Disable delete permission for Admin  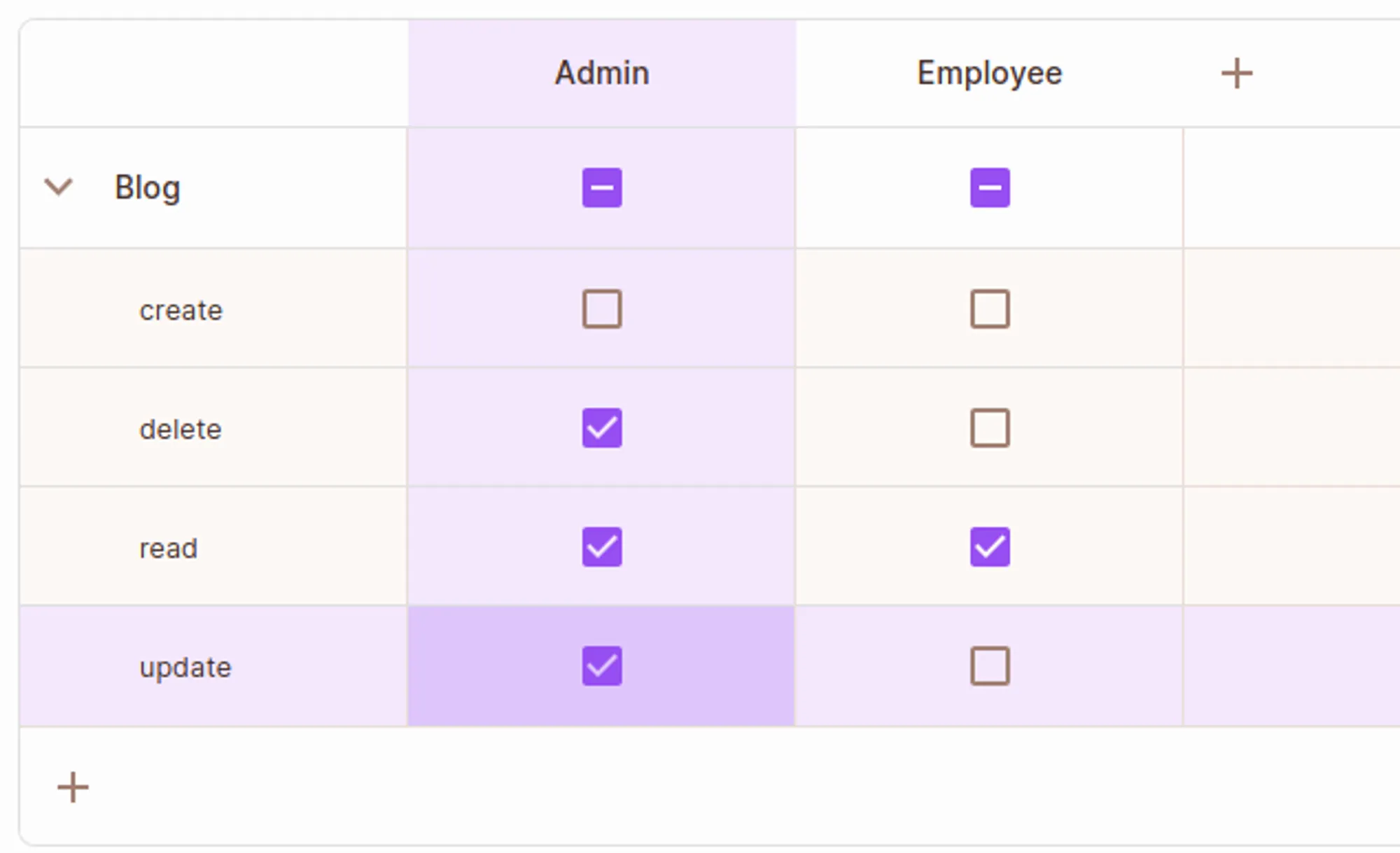click(x=602, y=428)
